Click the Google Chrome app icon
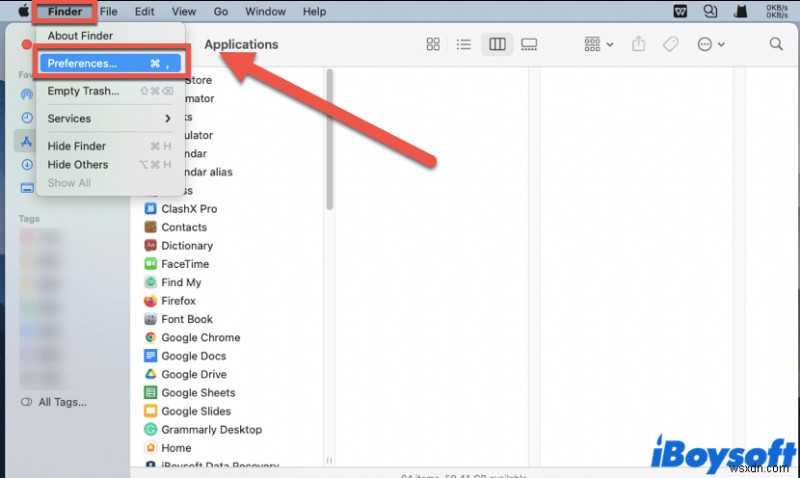800x478 pixels. [x=150, y=337]
